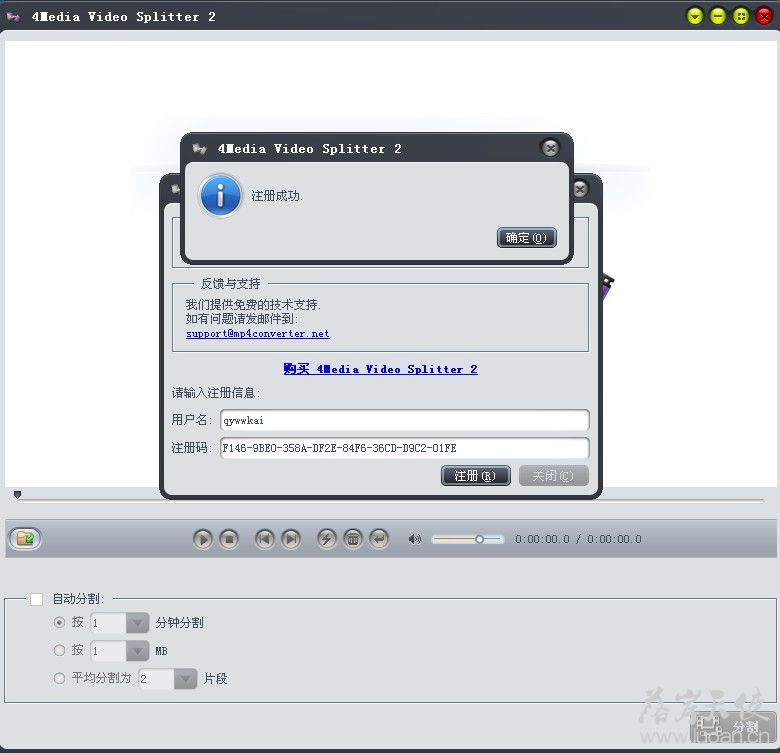
Task: Select split by 分钟分割 radio button
Action: click(59, 623)
